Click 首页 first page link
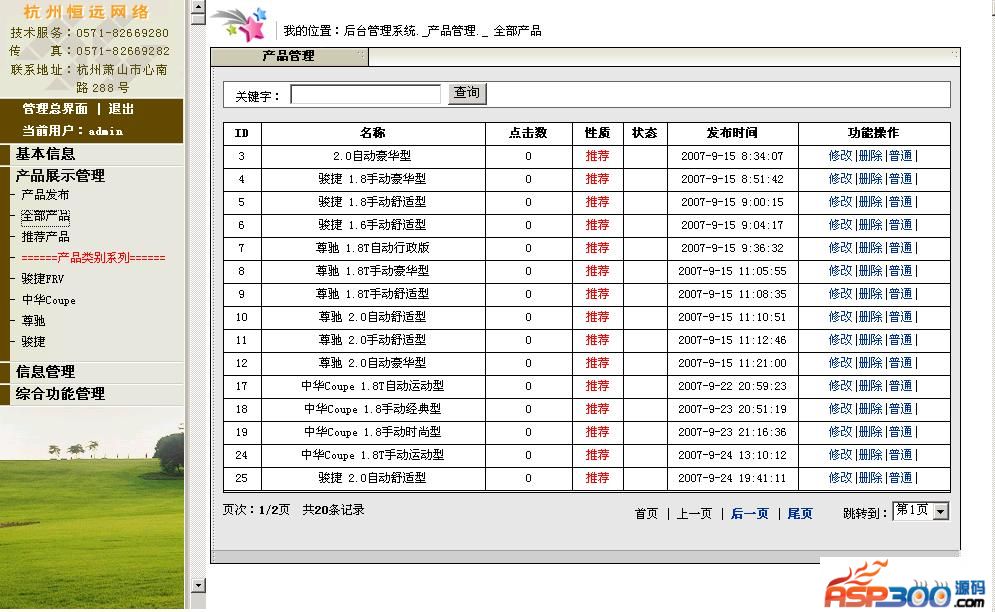Viewport: 995px width, 612px height. (x=646, y=514)
